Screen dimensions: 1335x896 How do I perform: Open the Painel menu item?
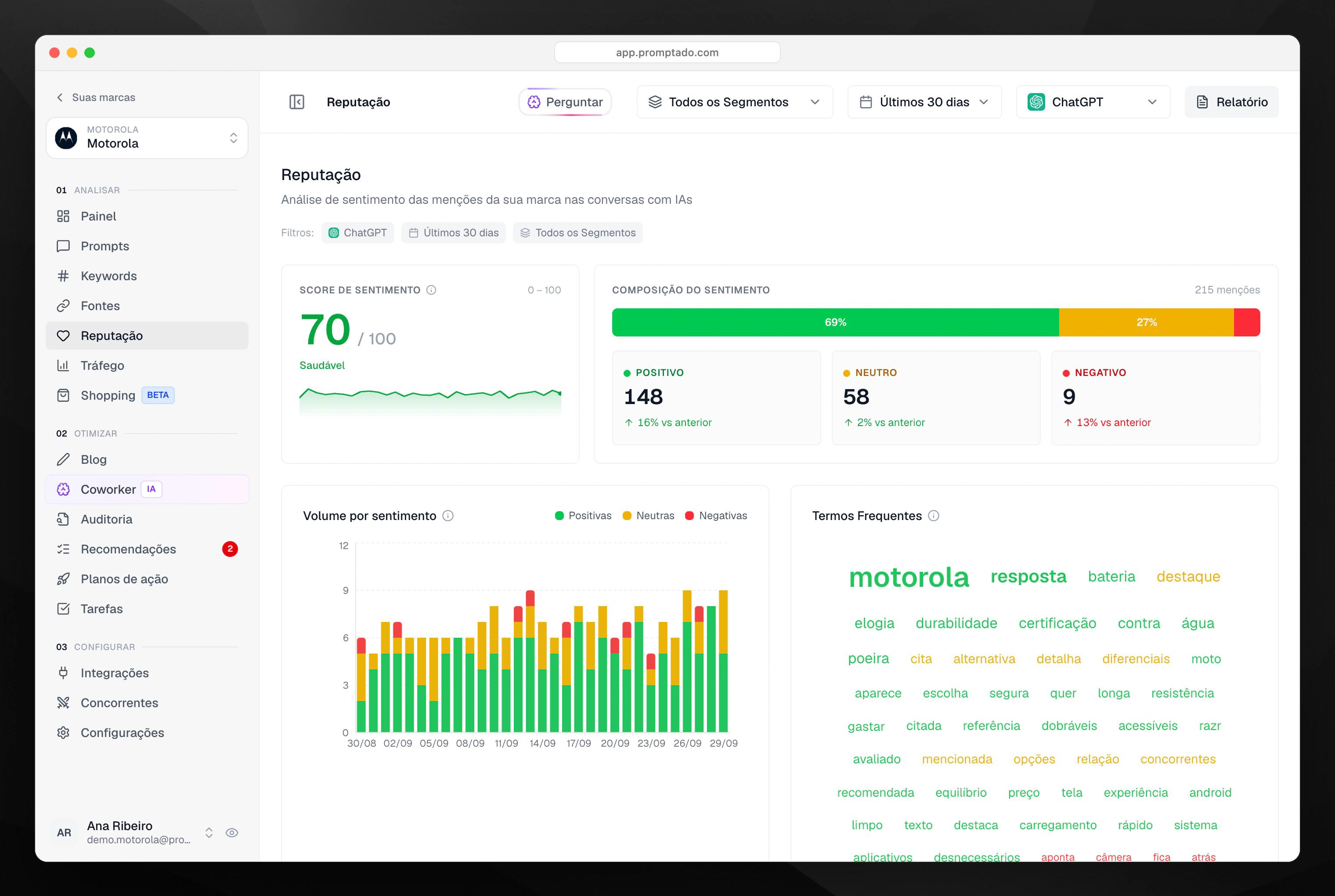click(147, 216)
